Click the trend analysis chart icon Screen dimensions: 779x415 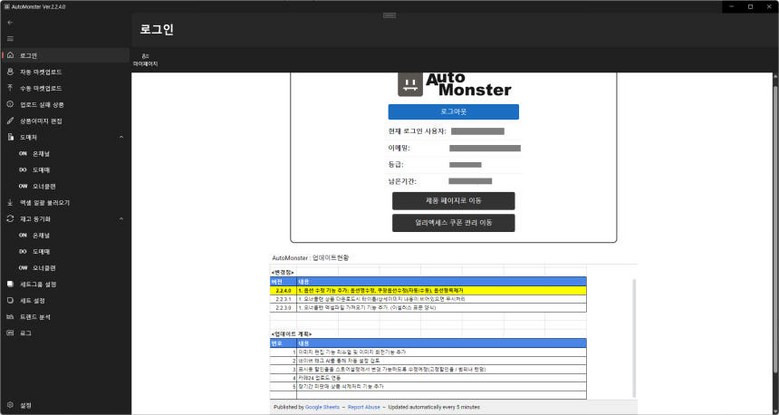[10, 317]
